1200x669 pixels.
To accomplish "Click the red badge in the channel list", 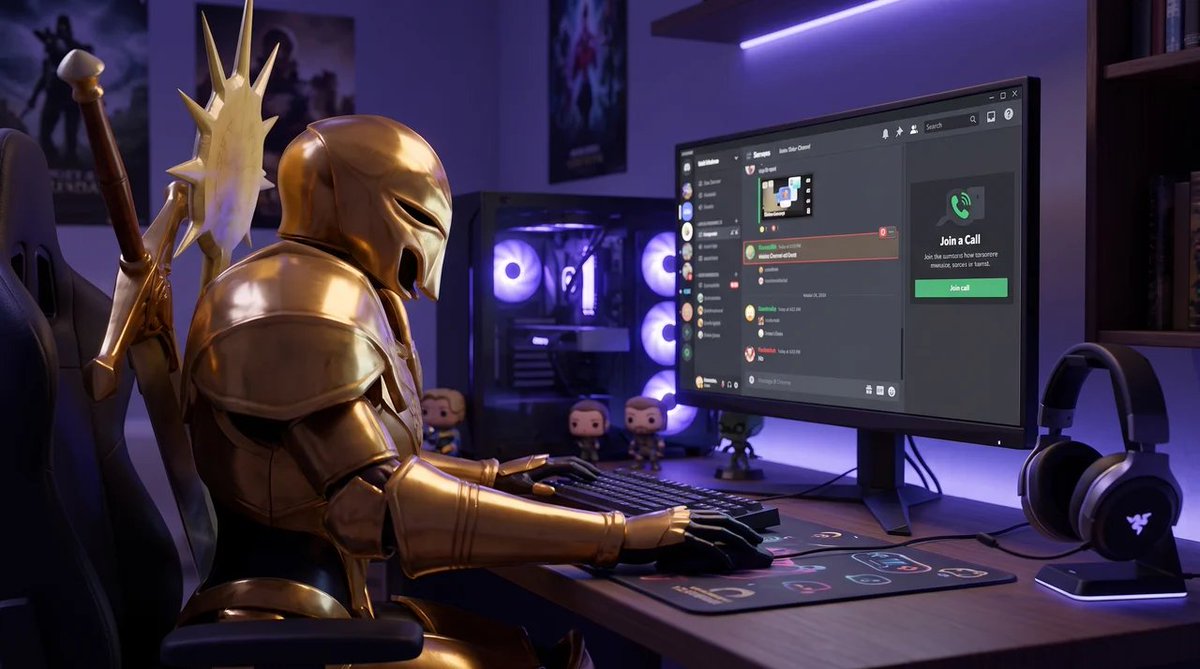I will pyautogui.click(x=734, y=285).
